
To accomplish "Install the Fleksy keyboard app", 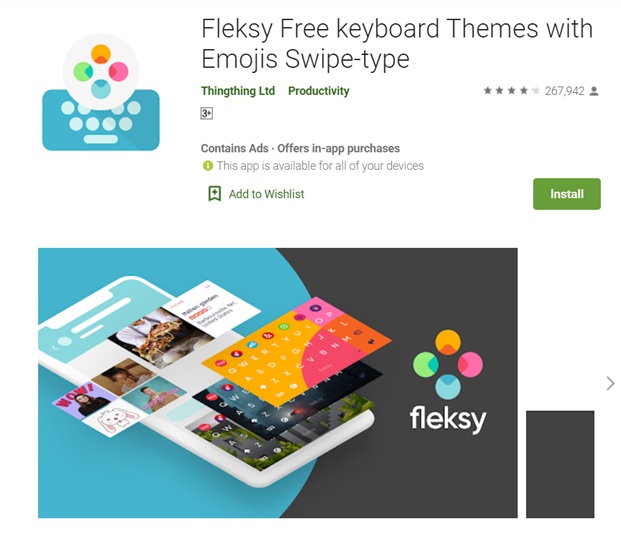I will (x=567, y=194).
